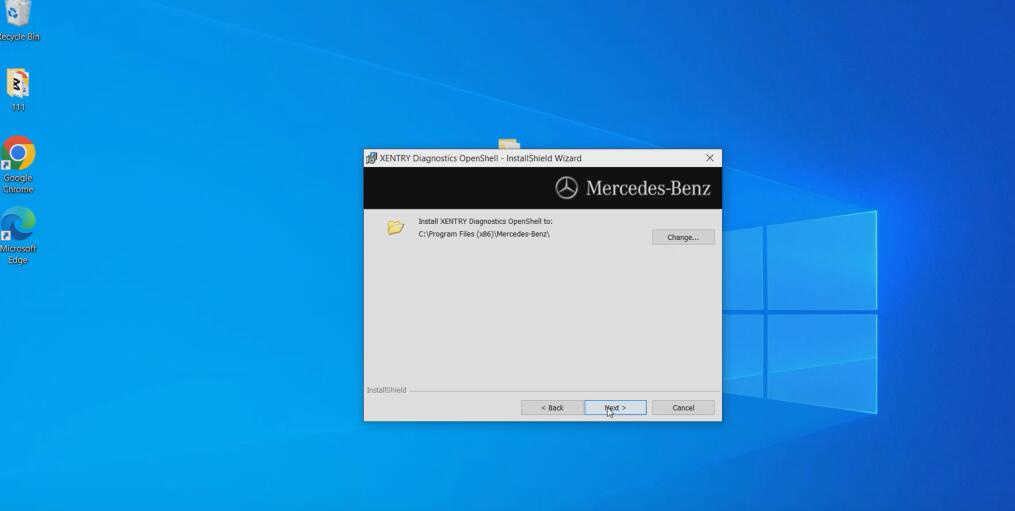Select the 111 archive icon on desktop
Image resolution: width=1015 pixels, height=511 pixels.
pyautogui.click(x=17, y=89)
